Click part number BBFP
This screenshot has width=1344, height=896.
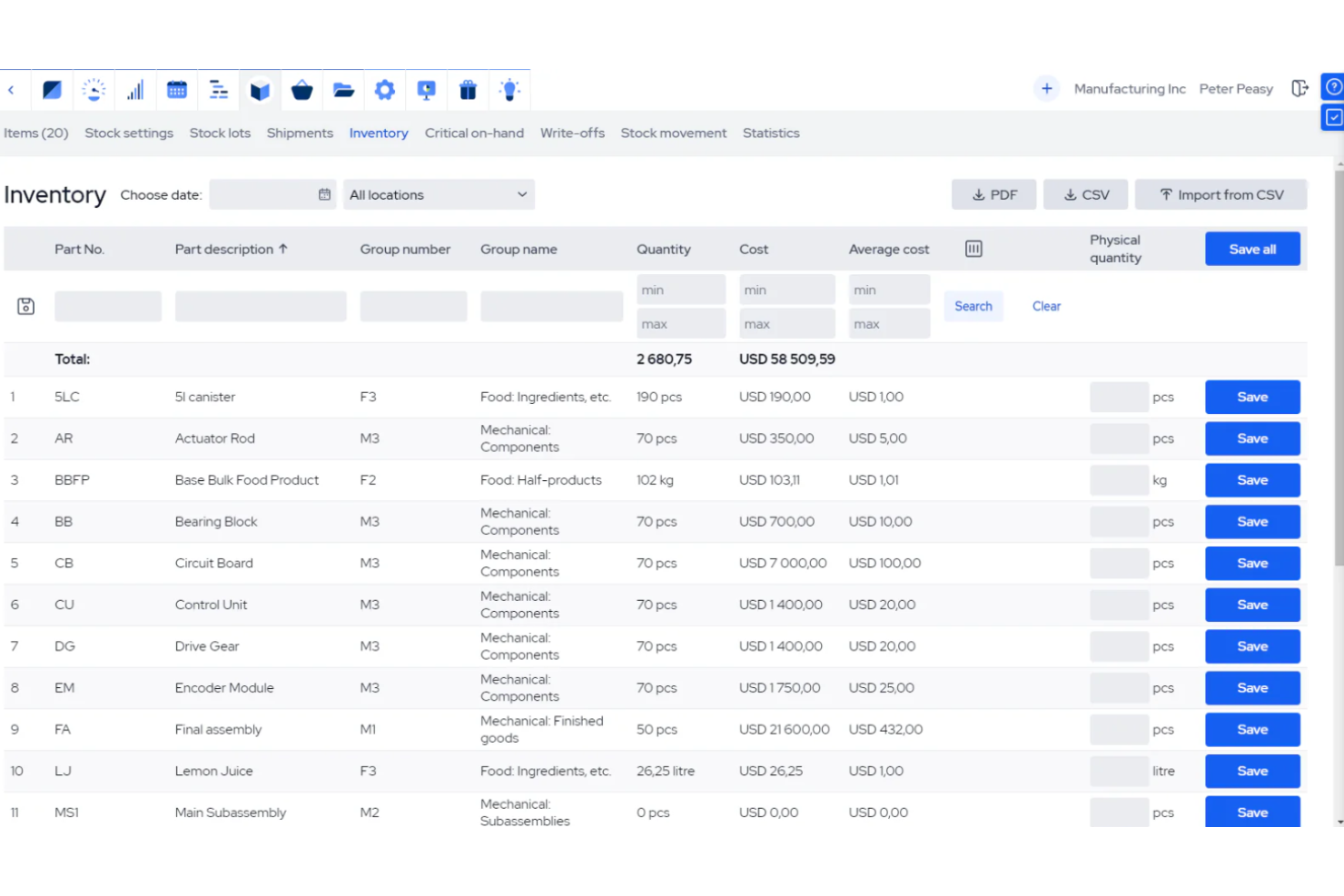point(72,480)
